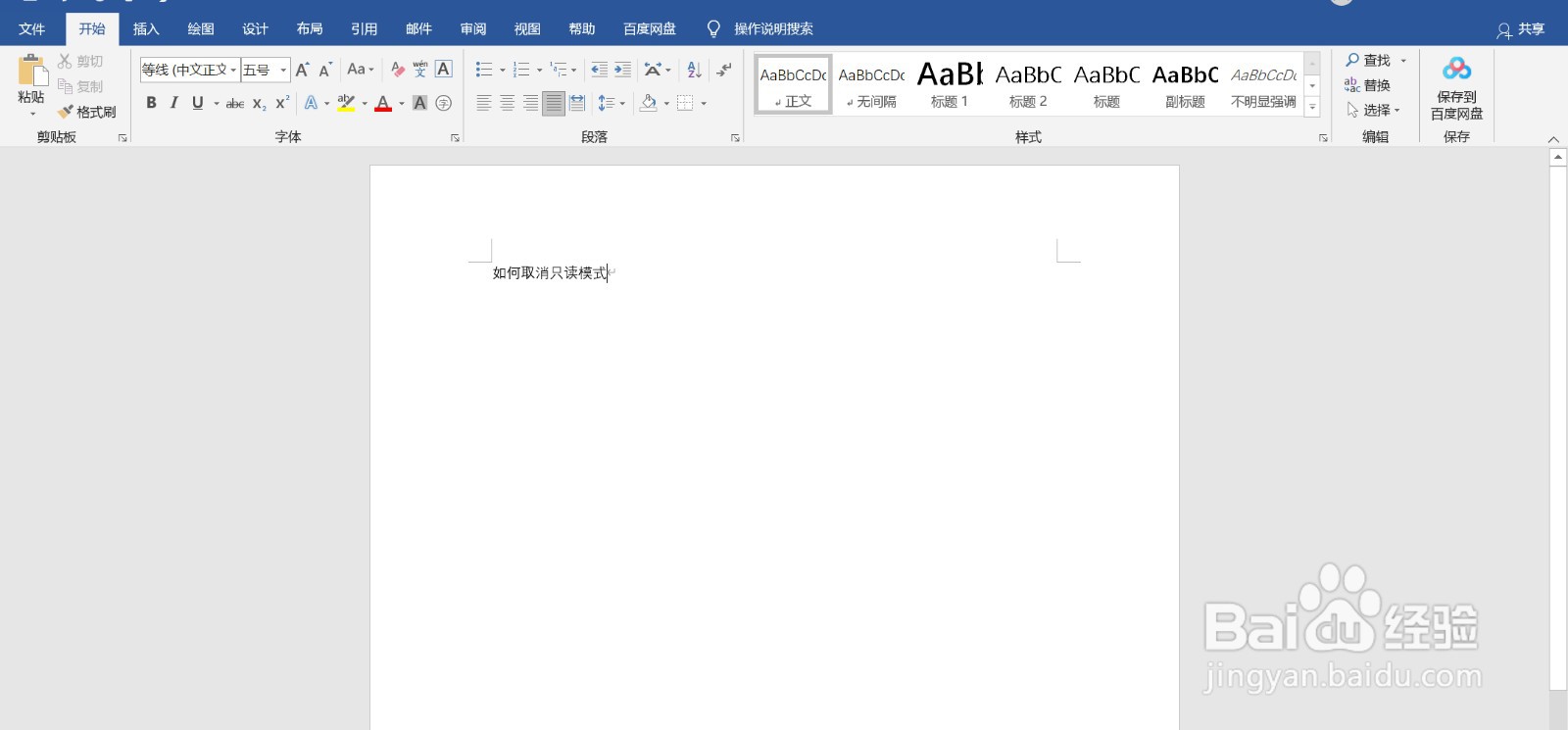
Task: Open the font name combo box
Action: [190, 70]
